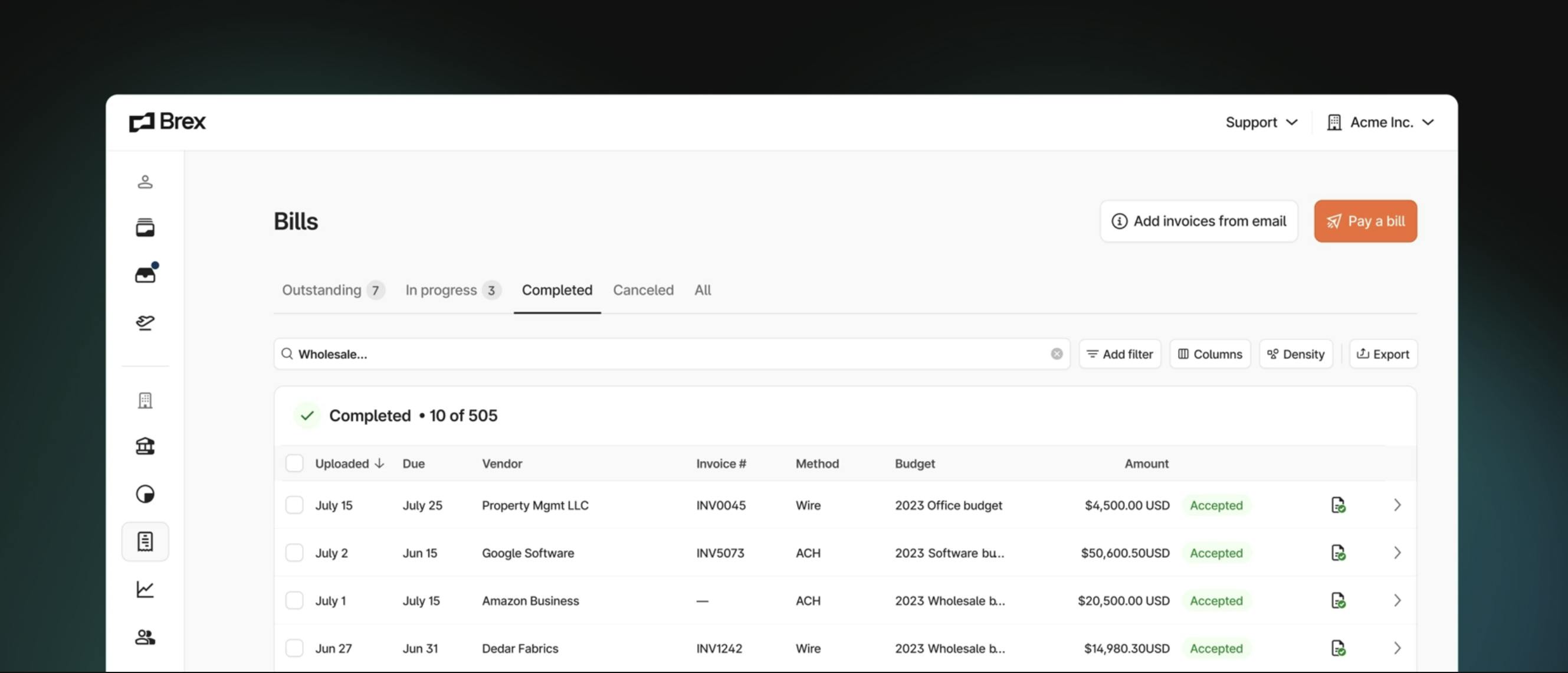Click the bank building sidebar icon
The image size is (1568, 673).
coord(145,446)
